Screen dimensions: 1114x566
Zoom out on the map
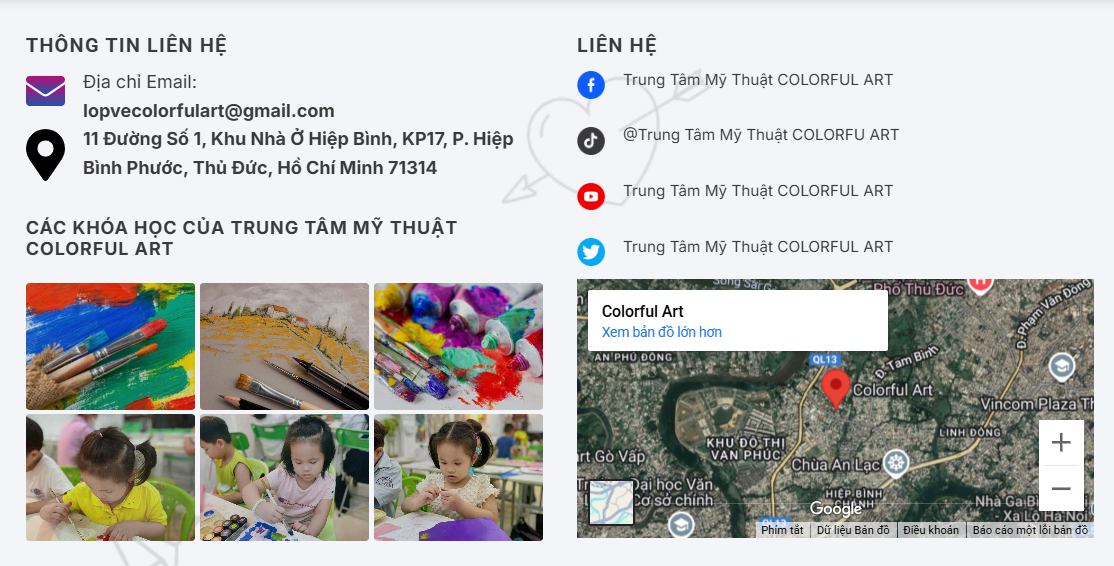click(1061, 488)
